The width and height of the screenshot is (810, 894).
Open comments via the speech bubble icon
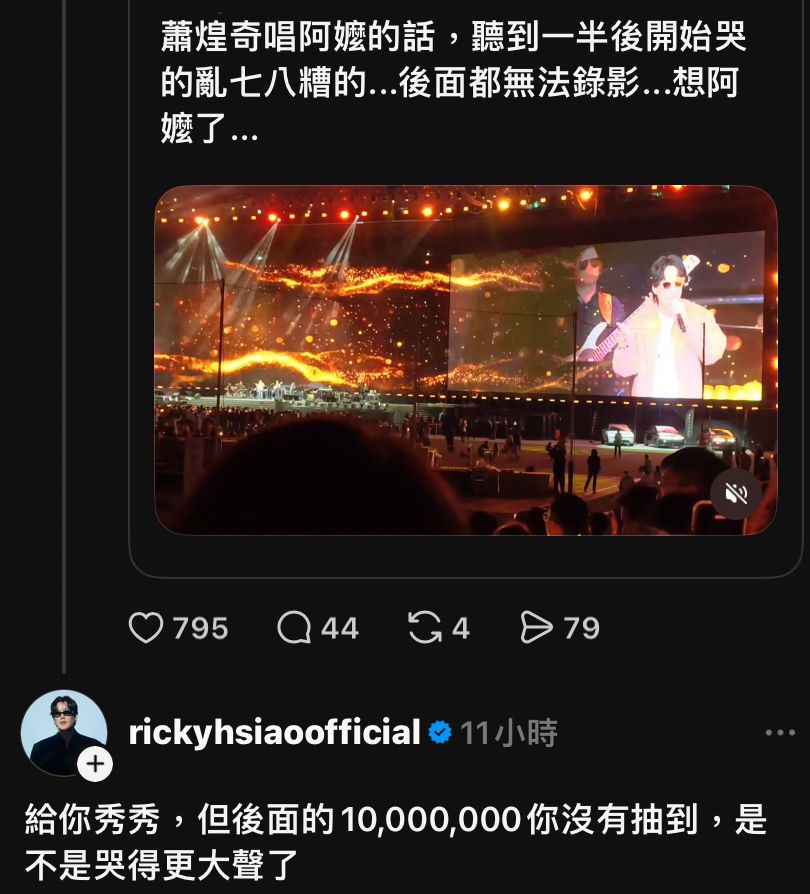(294, 628)
